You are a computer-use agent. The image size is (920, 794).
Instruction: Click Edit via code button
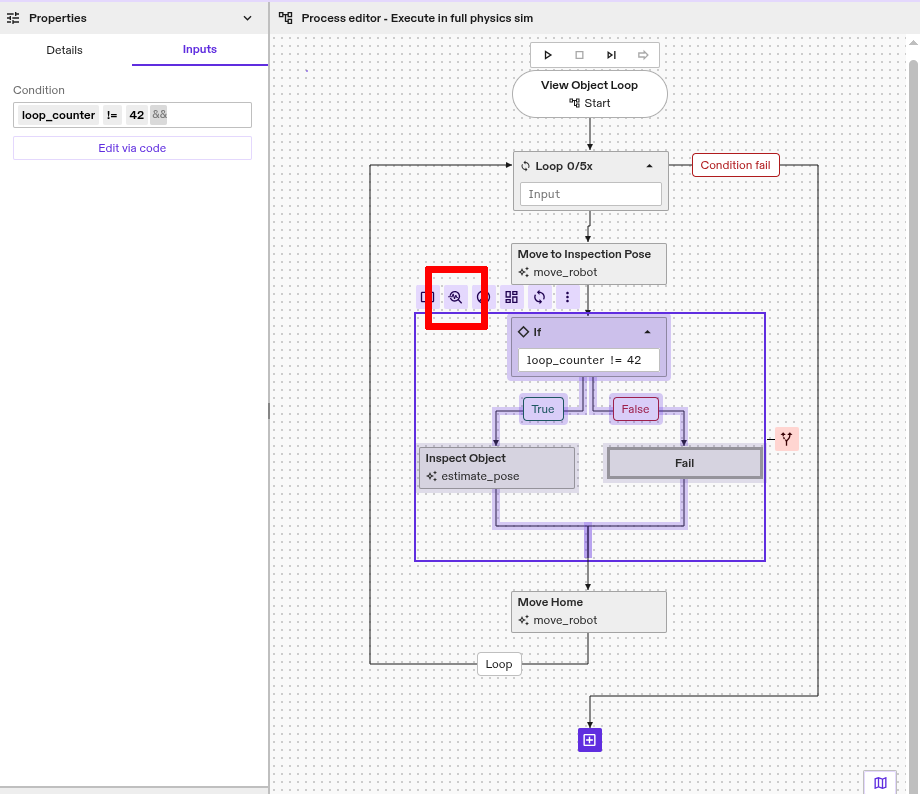132,148
